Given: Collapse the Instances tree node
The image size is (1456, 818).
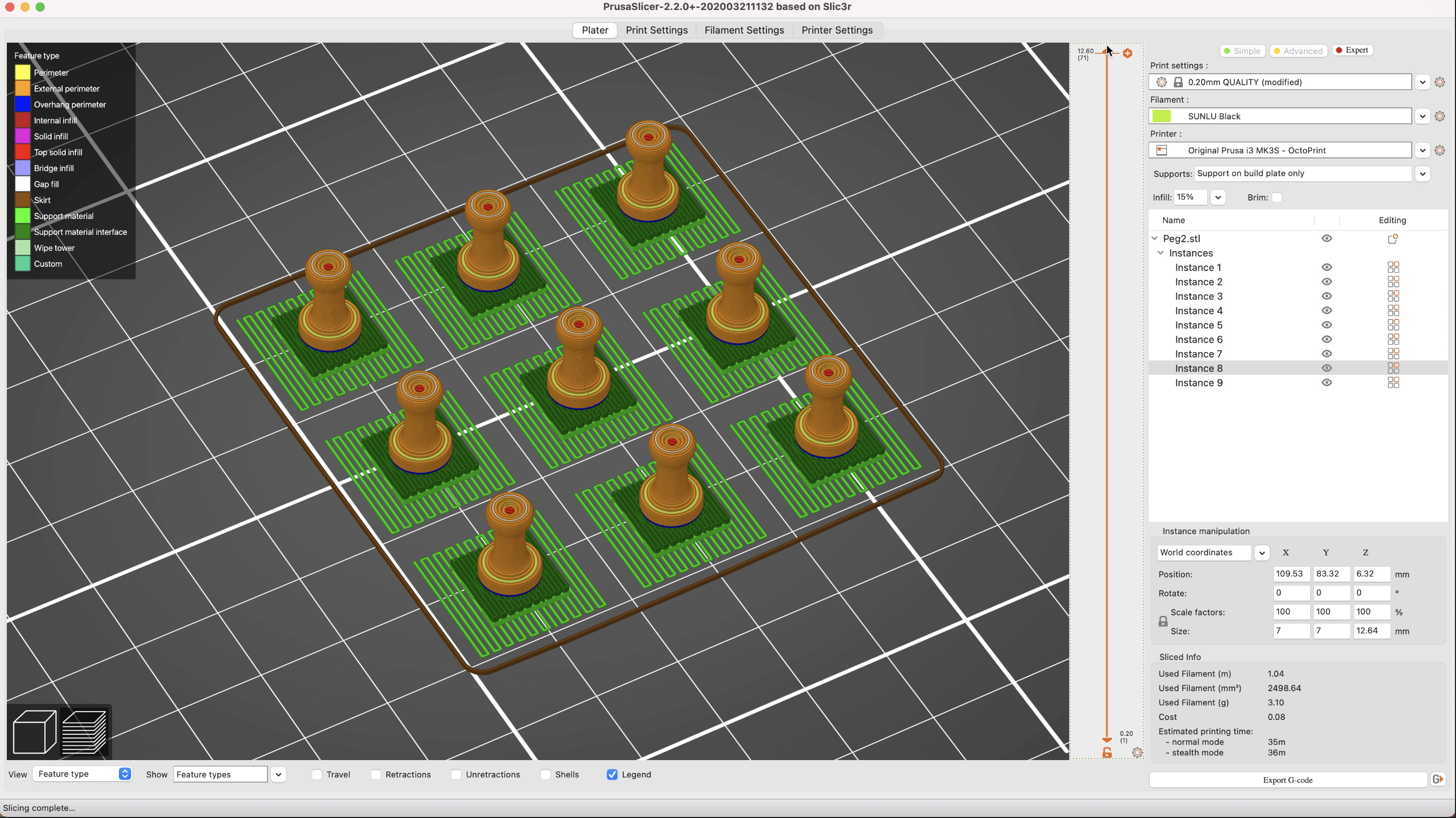Looking at the screenshot, I should [1160, 253].
